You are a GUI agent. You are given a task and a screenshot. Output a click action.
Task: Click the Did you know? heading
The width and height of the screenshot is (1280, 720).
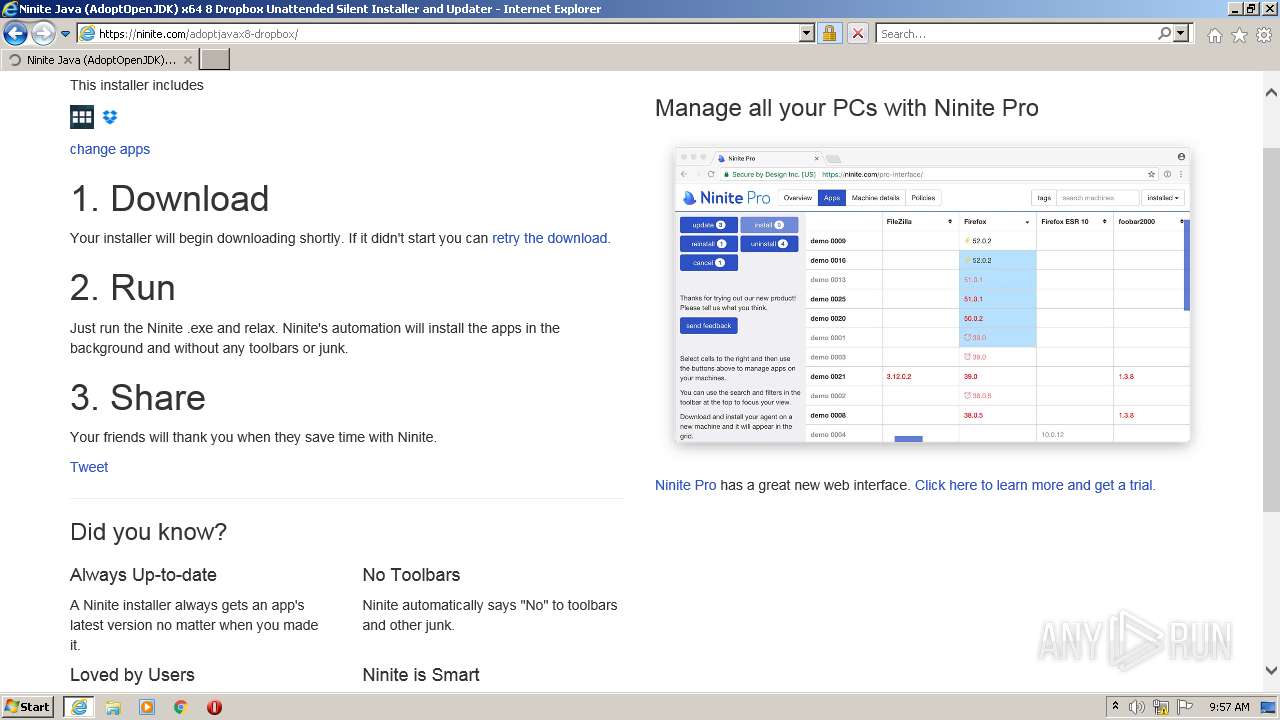[148, 532]
